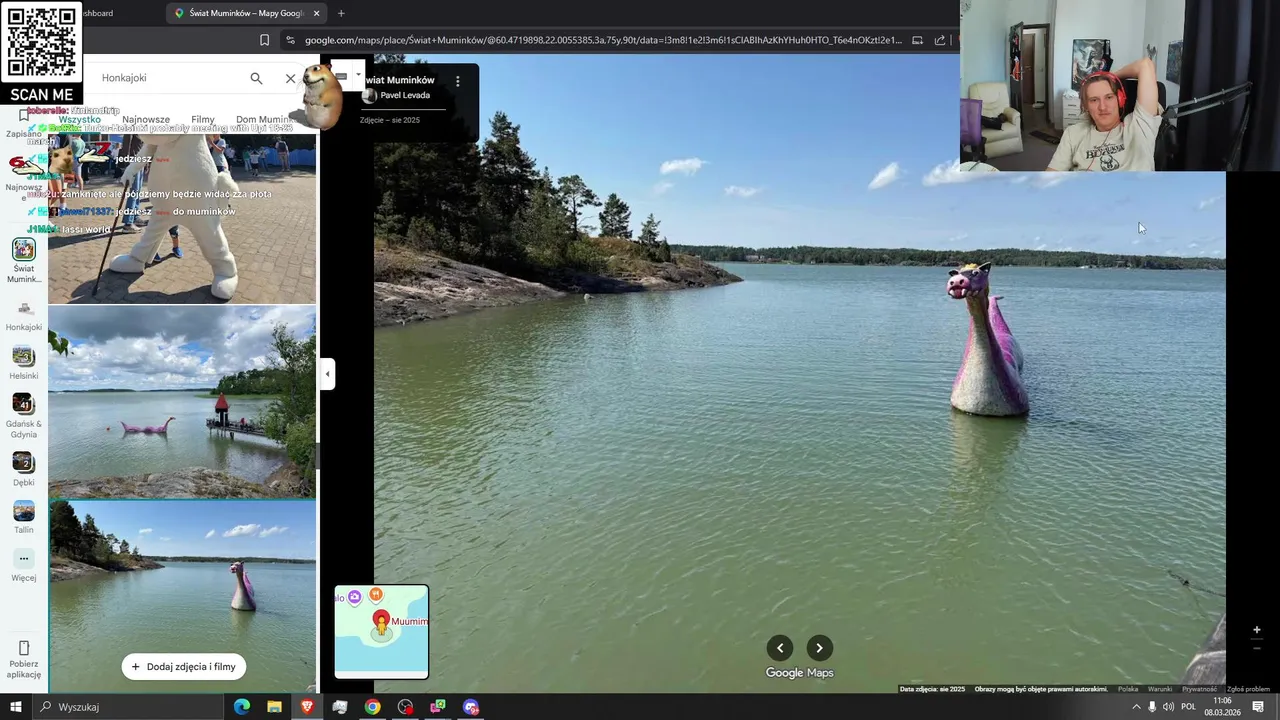The width and height of the screenshot is (1280, 720).
Task: Open the Brave browser taskbar icon
Action: coord(307,707)
